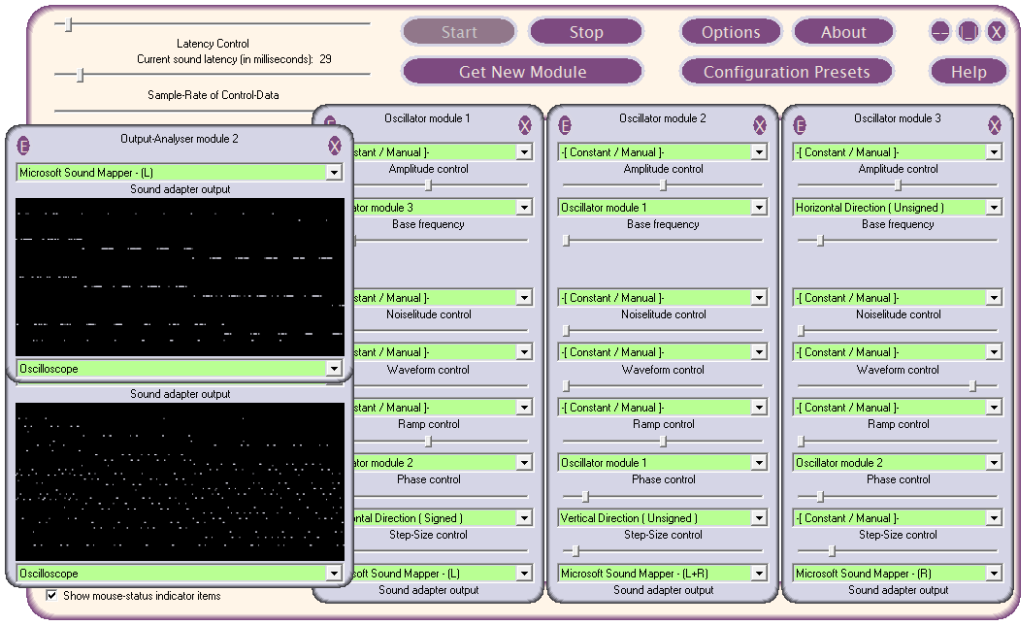Open Oscillator module 1 output adapter dropdown arrow
1024x625 pixels.
pos(524,573)
